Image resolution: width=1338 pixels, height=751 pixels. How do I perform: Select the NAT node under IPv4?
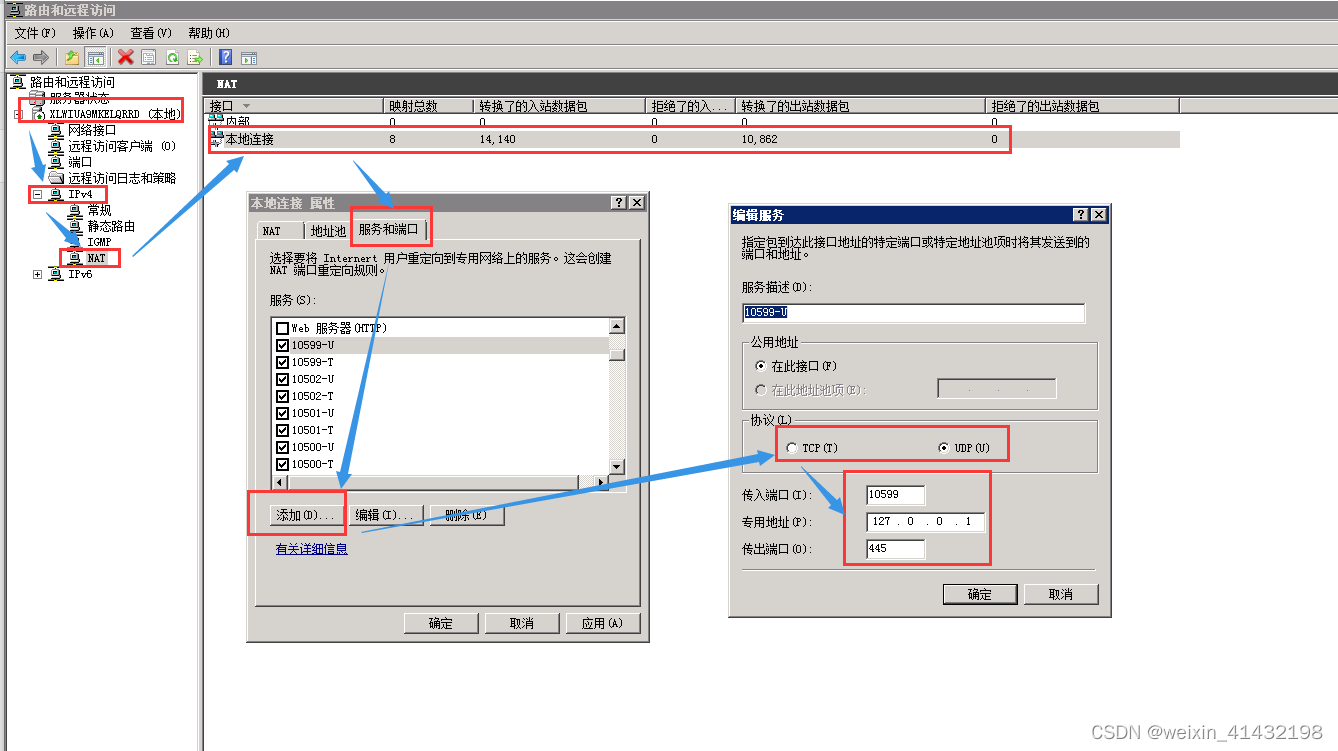click(96, 258)
